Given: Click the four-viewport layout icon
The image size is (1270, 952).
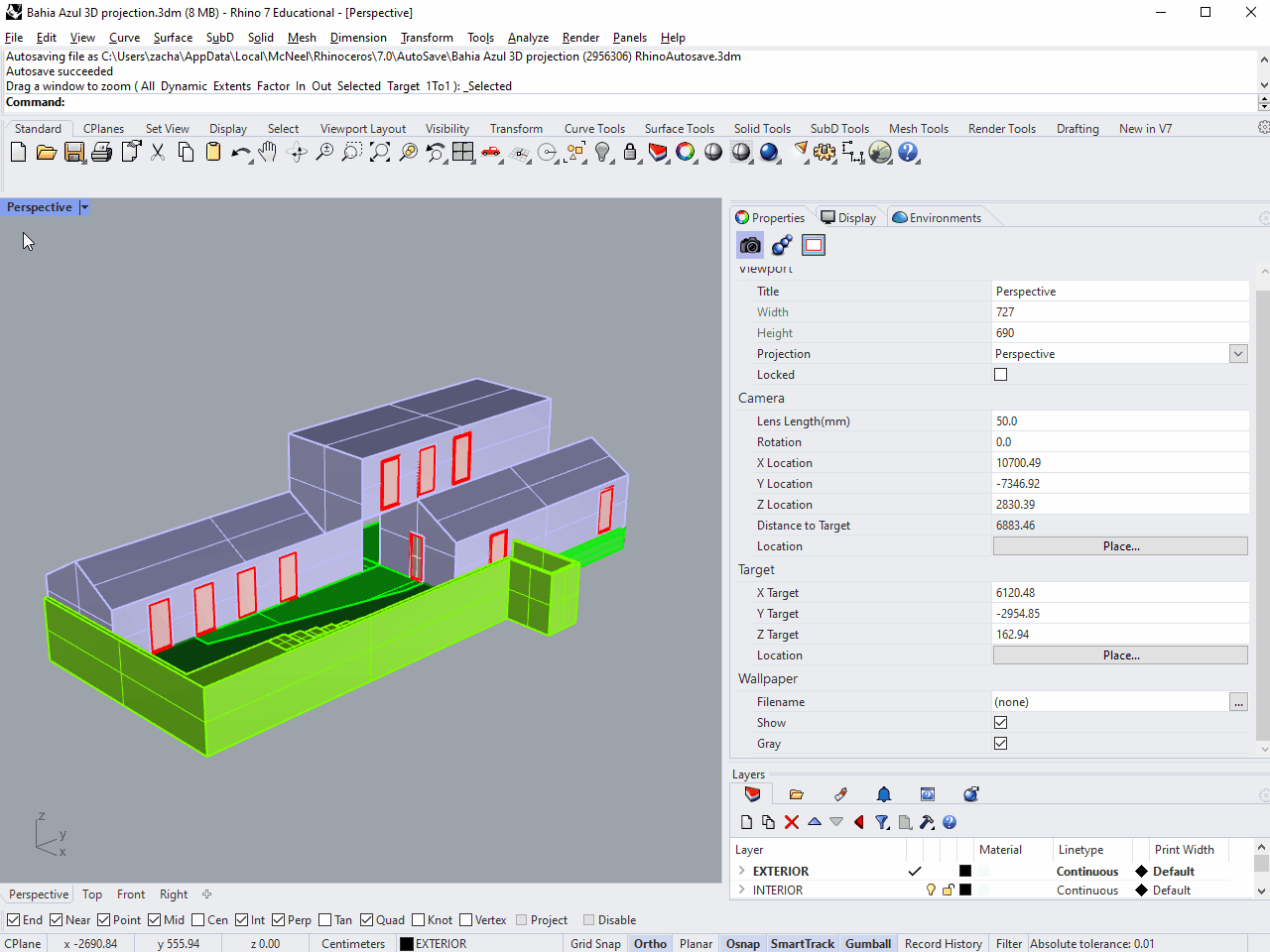Looking at the screenshot, I should [x=463, y=152].
